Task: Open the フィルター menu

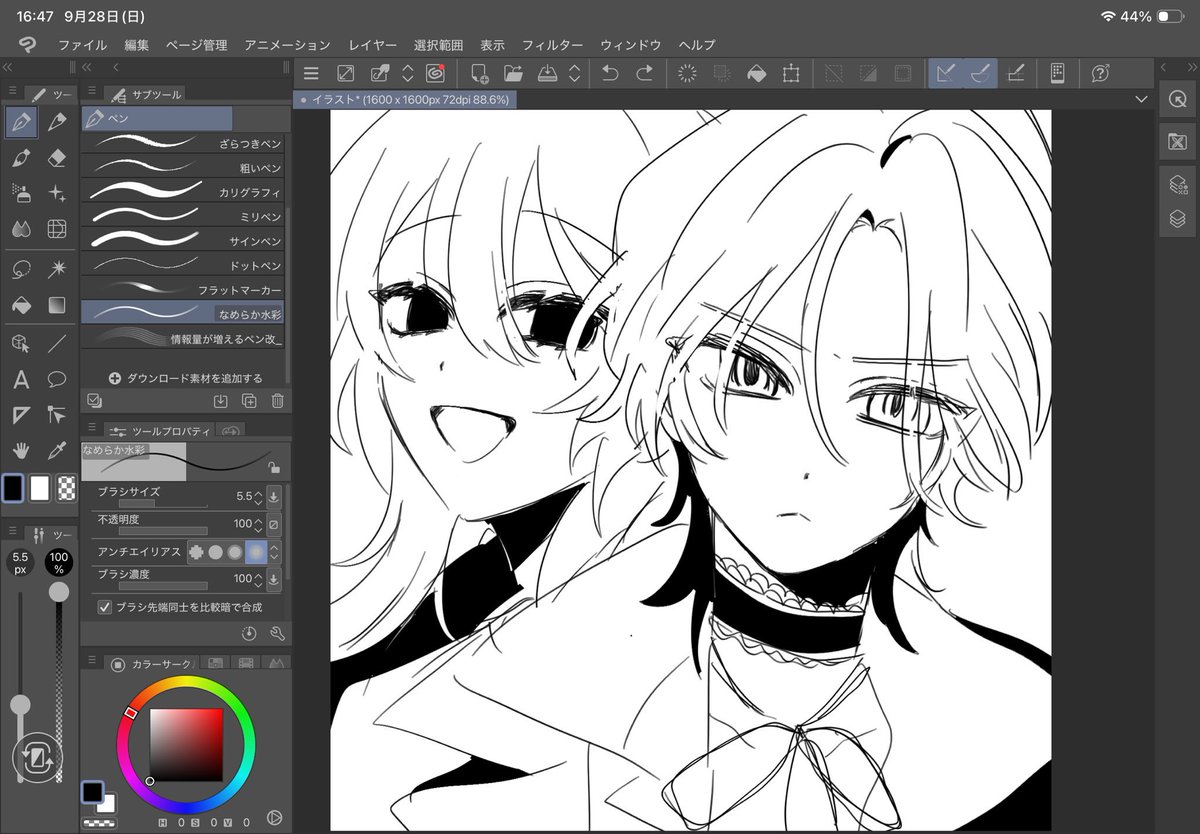Action: click(552, 45)
